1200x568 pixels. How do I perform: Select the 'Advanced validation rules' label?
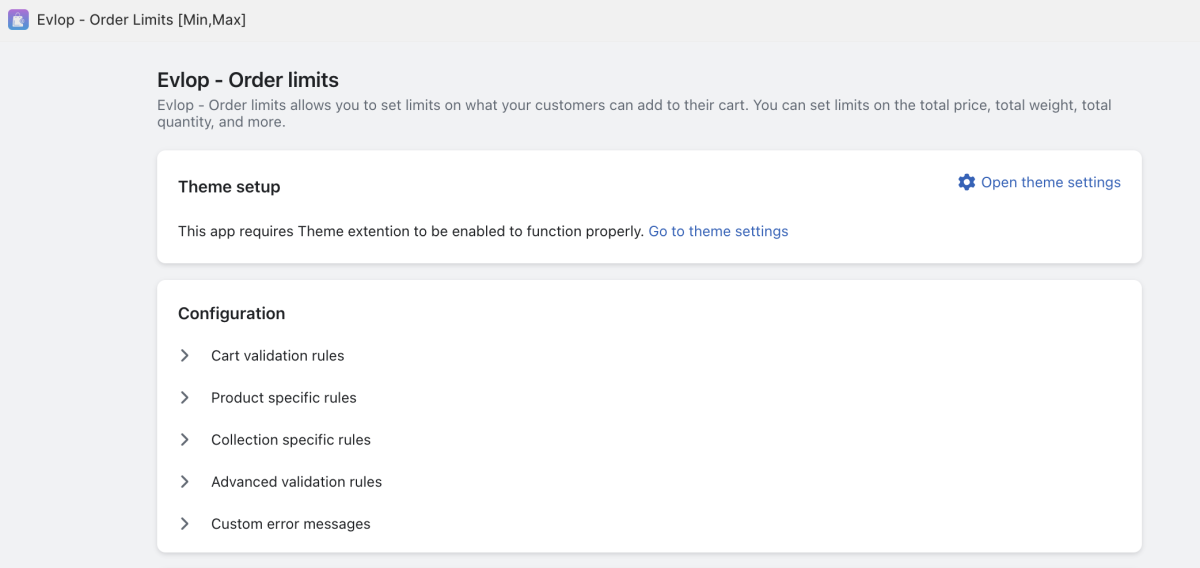tap(296, 482)
